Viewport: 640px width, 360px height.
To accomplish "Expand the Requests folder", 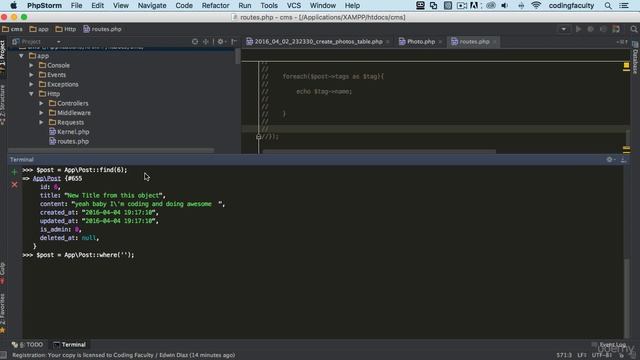I will click(x=41, y=122).
